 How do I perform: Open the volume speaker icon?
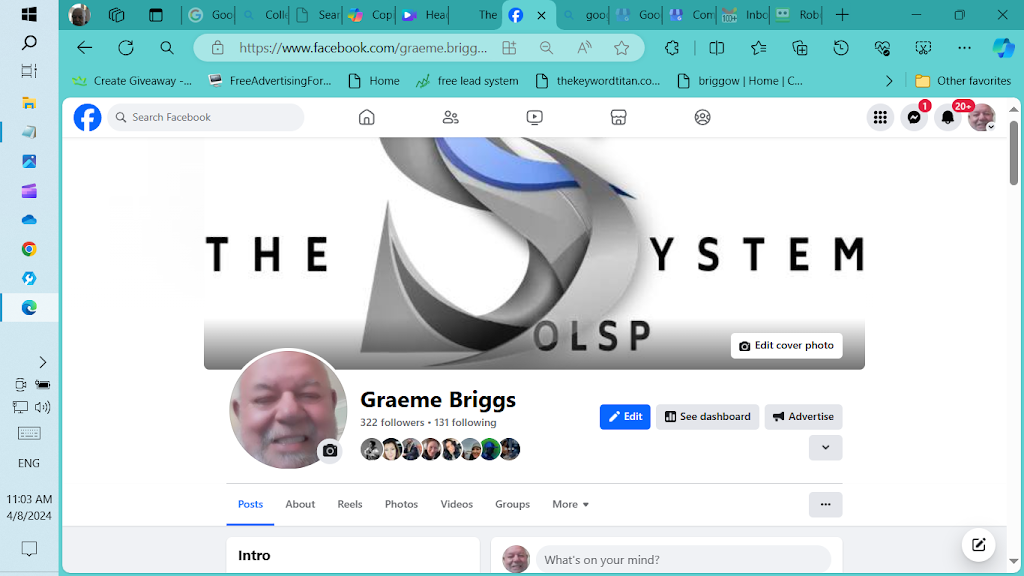pos(42,408)
